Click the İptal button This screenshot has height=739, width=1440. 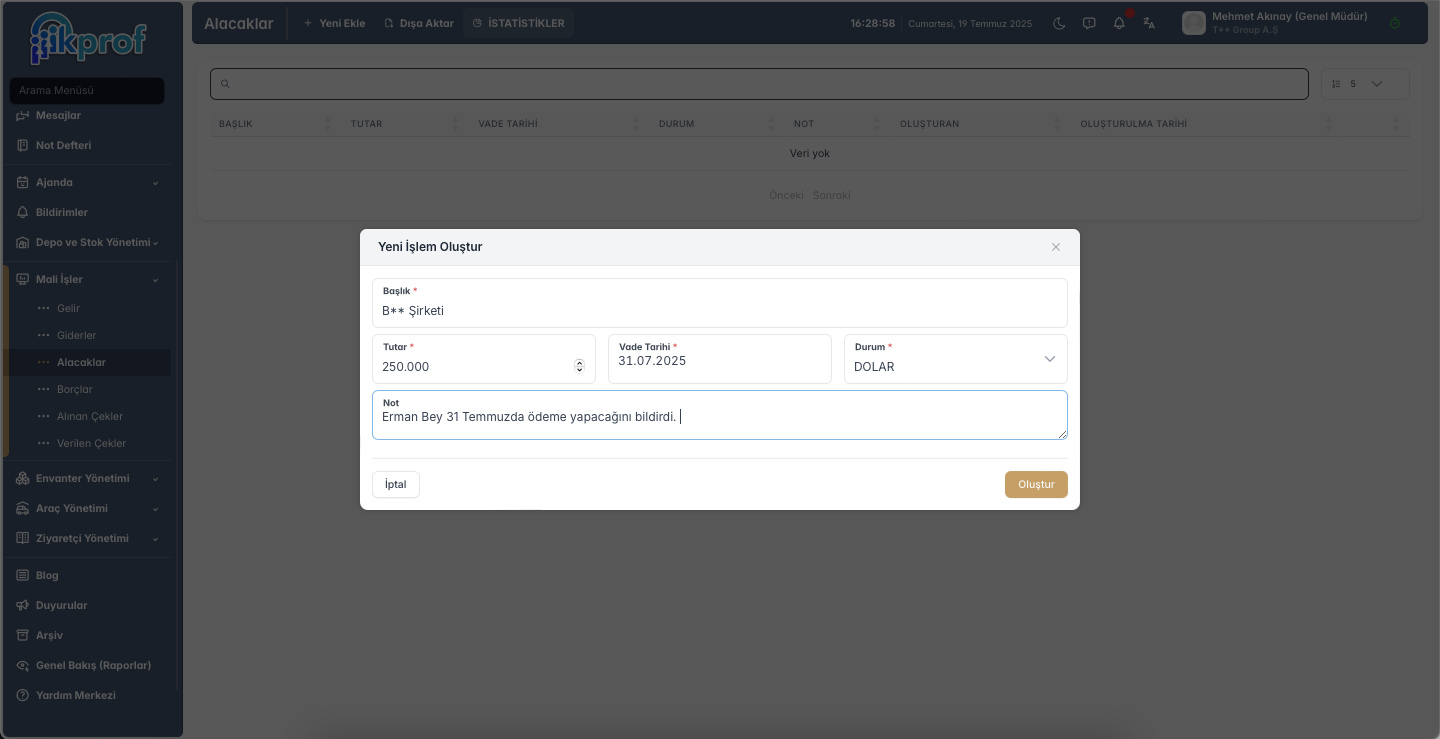point(396,484)
